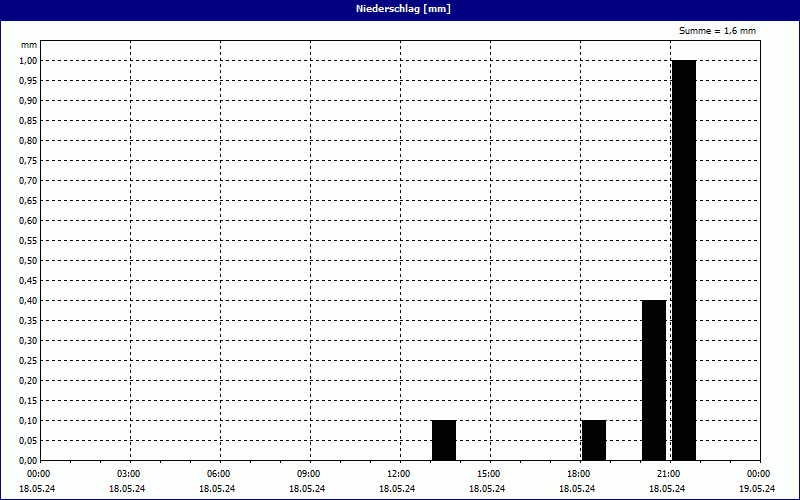Select the 0,10 mm bar after 13:00

444,440
